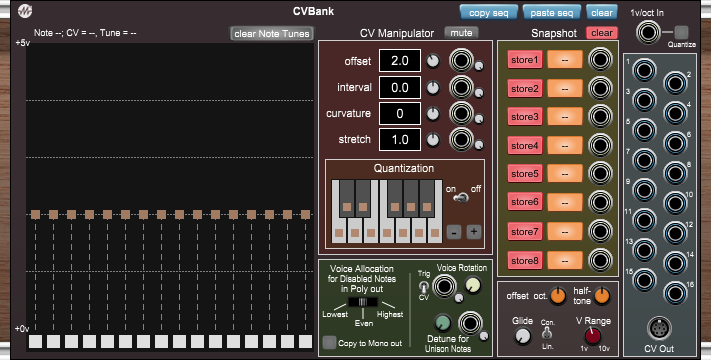
Task: Clear the Snapshot with red clear button
Action: 602,33
